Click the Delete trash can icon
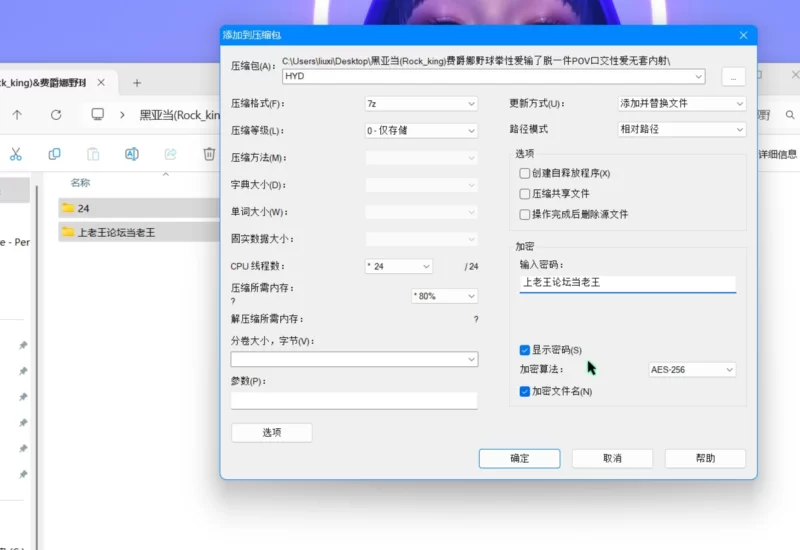 [x=209, y=154]
